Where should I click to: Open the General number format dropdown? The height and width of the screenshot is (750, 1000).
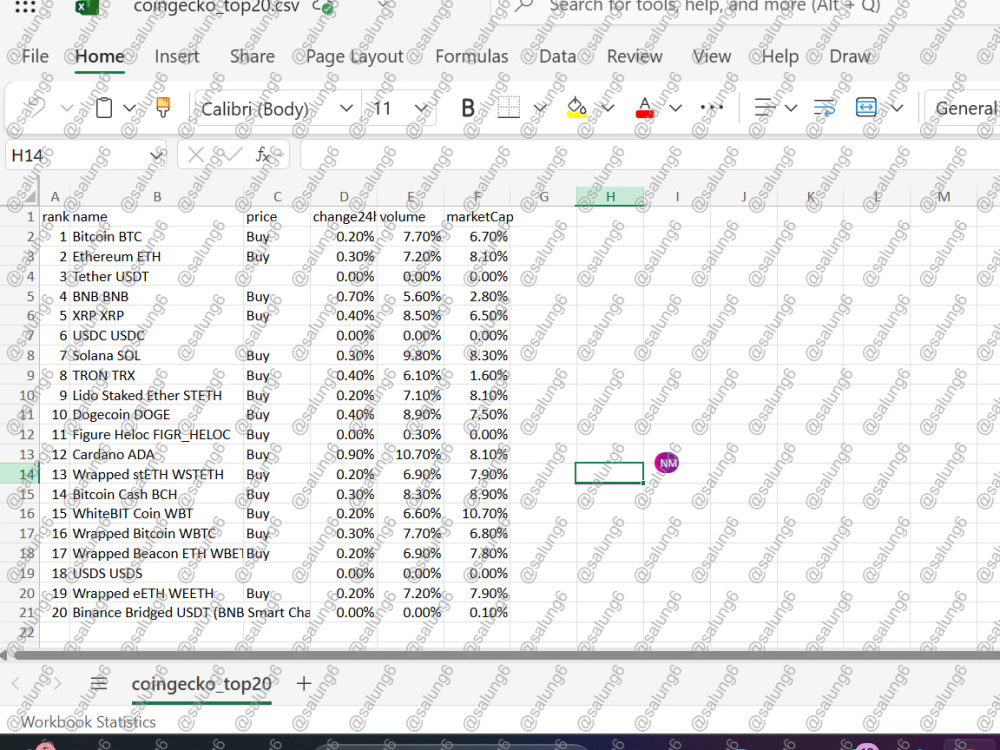pos(963,108)
